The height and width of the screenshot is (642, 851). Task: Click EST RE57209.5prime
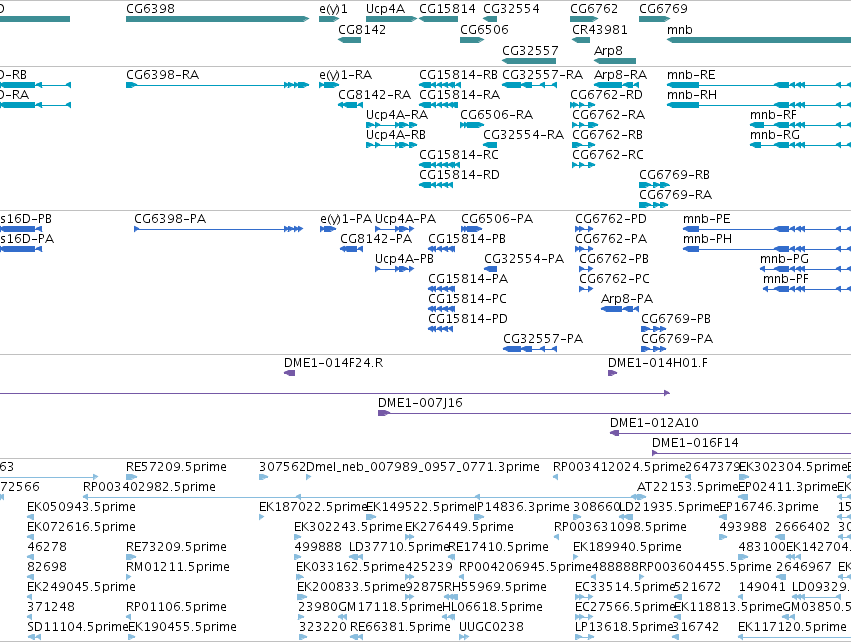pyautogui.click(x=131, y=477)
